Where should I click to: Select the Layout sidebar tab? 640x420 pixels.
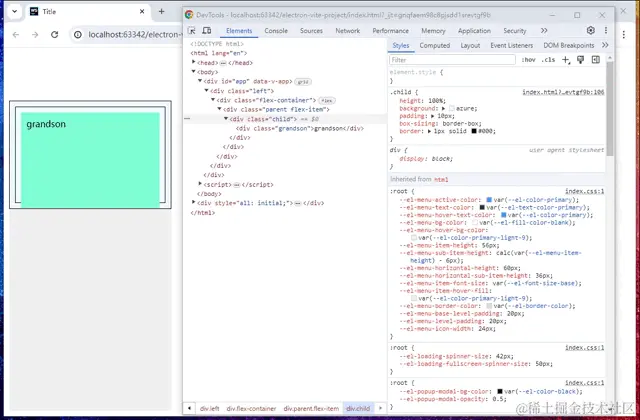click(470, 45)
